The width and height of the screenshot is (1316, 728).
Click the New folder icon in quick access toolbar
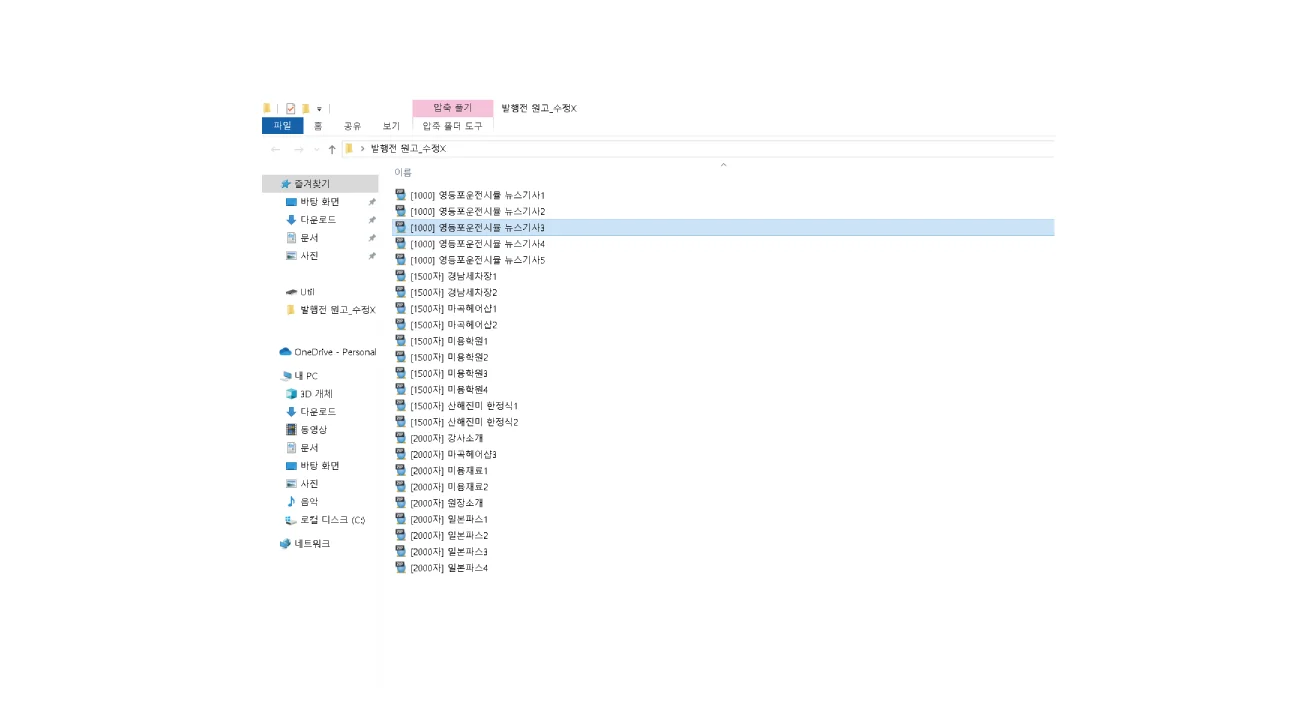(305, 108)
